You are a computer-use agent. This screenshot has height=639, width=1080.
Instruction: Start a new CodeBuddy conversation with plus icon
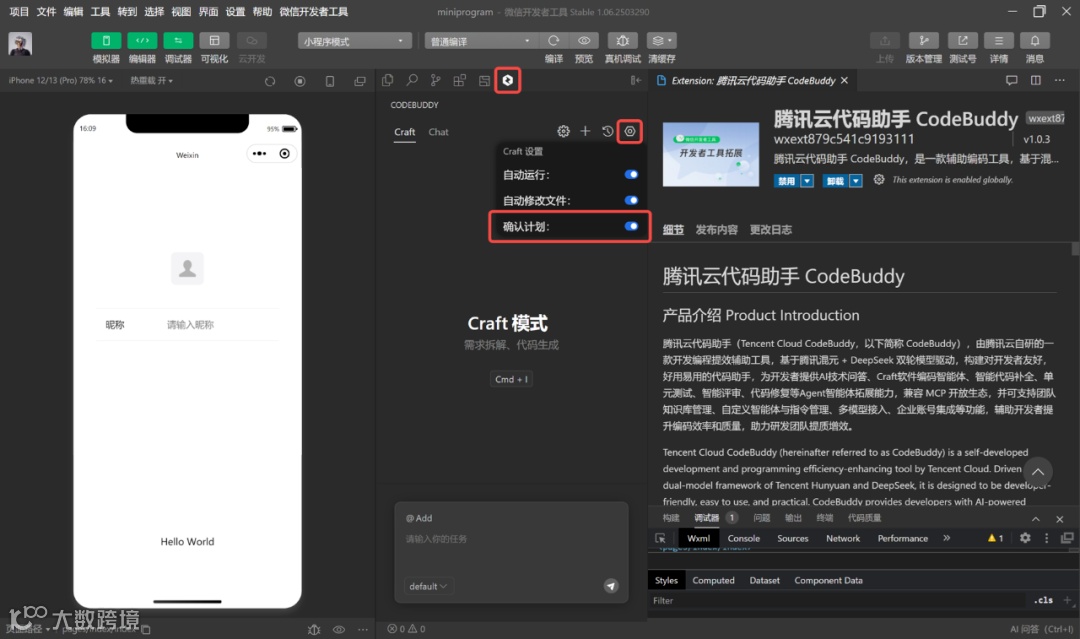(585, 132)
